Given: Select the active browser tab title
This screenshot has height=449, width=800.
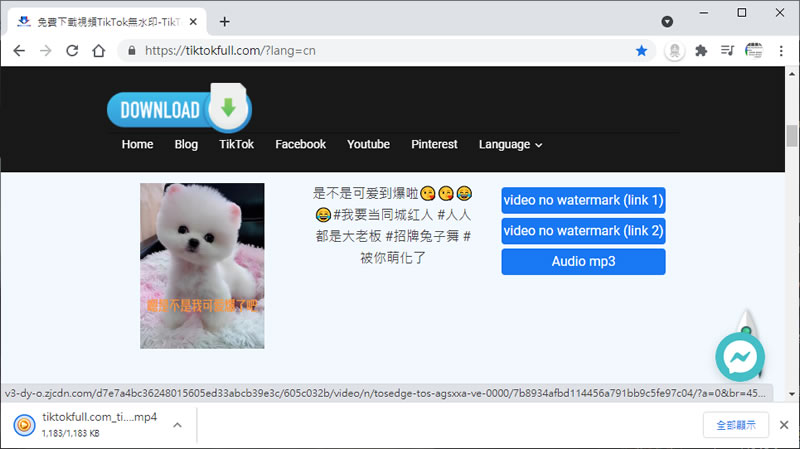Looking at the screenshot, I should (108, 21).
